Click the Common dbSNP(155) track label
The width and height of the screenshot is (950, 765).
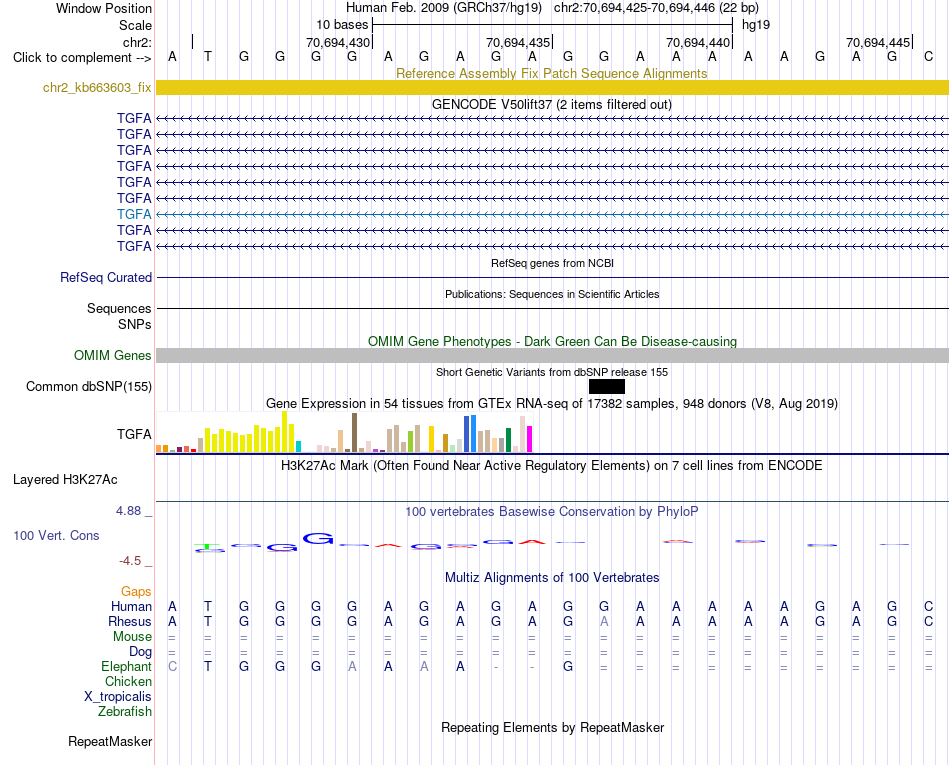click(89, 386)
